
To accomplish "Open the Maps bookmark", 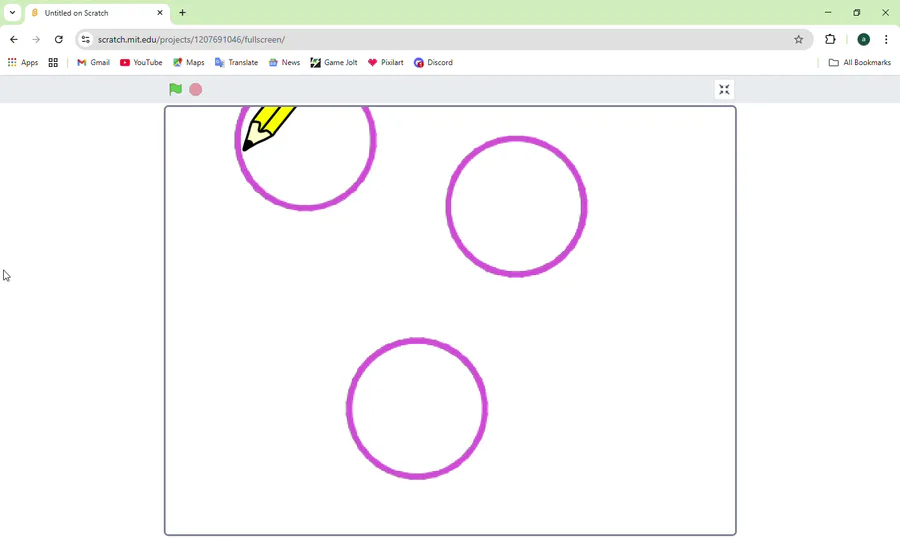I will [189, 63].
